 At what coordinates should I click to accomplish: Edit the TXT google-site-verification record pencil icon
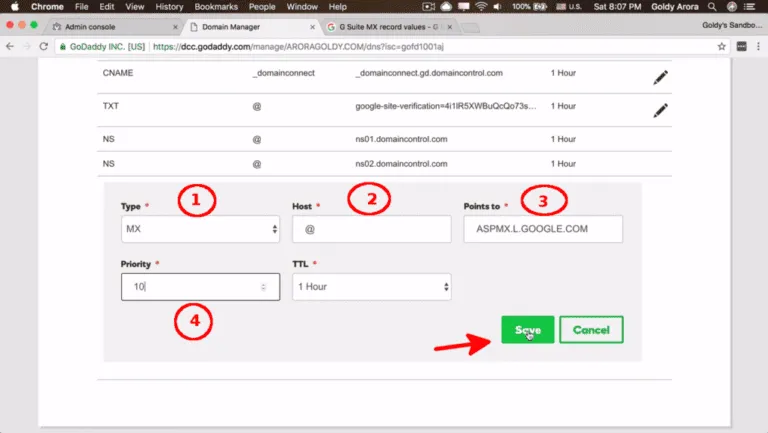point(660,110)
